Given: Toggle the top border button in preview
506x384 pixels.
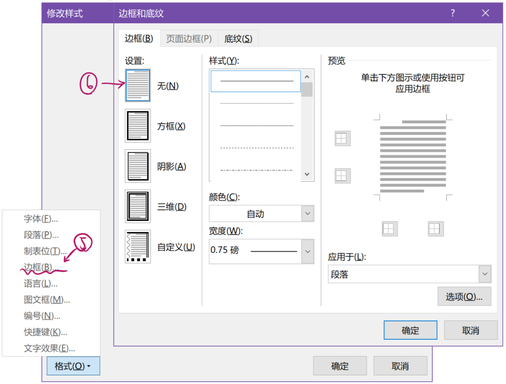Looking at the screenshot, I should tap(343, 138).
